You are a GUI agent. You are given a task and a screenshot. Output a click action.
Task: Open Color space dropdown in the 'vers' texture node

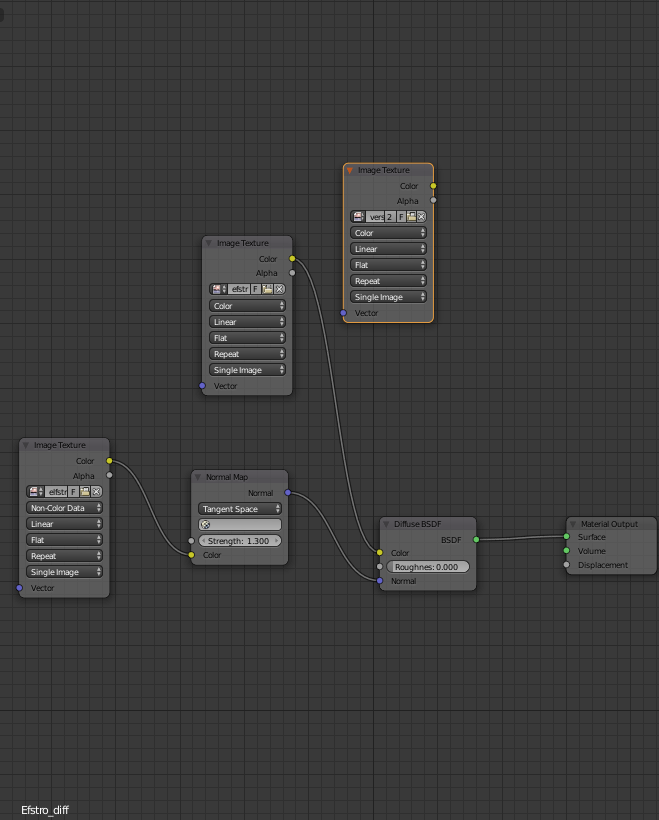(389, 233)
